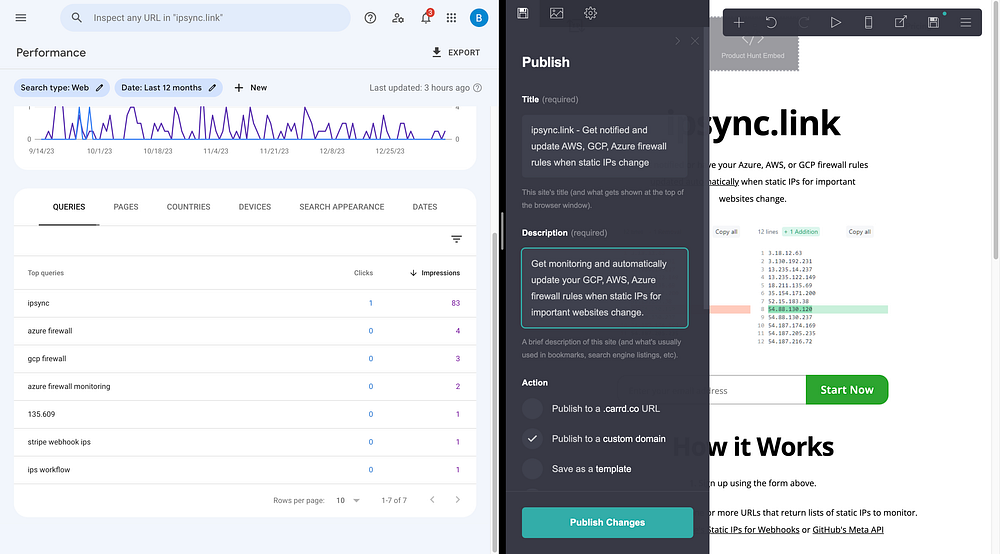Click the site Title text field

[x=605, y=146]
